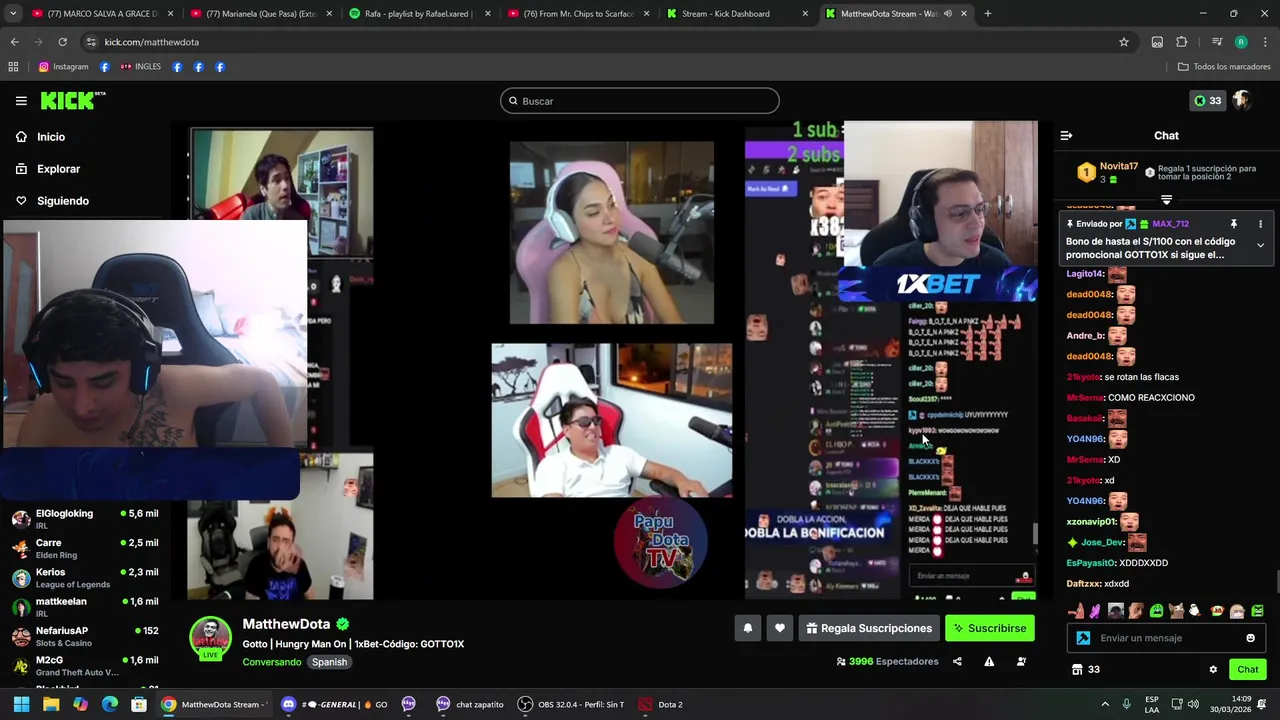
Task: Open a new browser tab
Action: point(988,14)
